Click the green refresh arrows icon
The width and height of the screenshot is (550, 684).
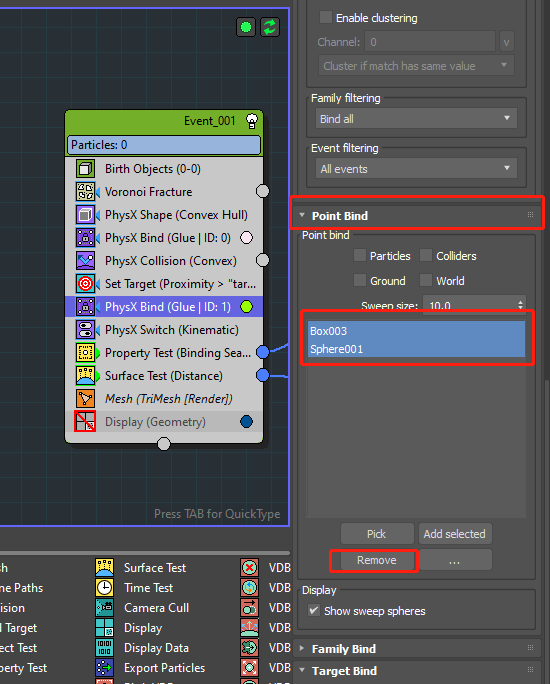pos(270,27)
